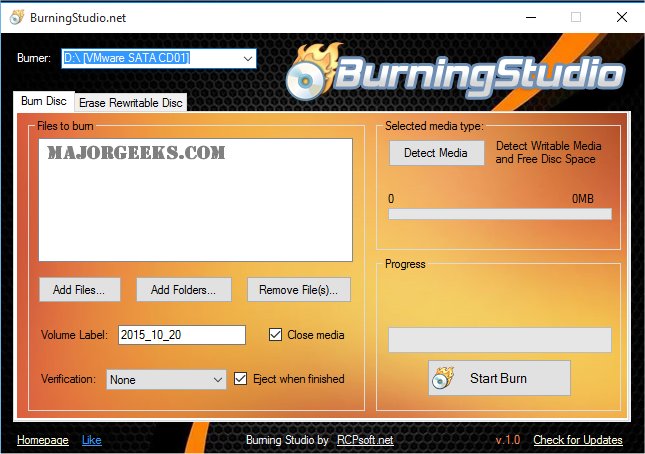Click the flaming disc icon on Start Burn
645x454 pixels.
pos(443,378)
